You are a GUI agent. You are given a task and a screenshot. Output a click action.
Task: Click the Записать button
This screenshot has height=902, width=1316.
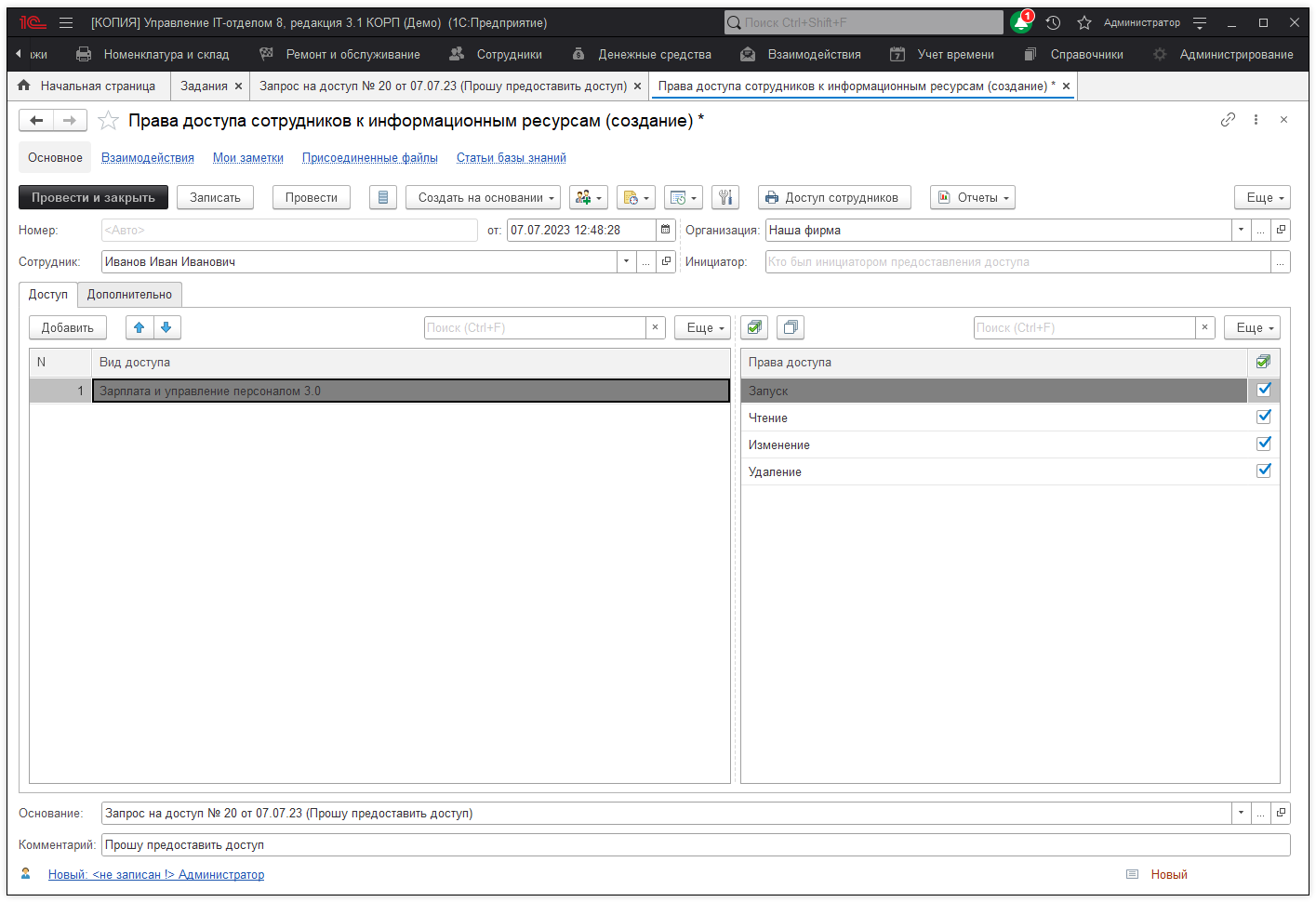[x=215, y=197]
